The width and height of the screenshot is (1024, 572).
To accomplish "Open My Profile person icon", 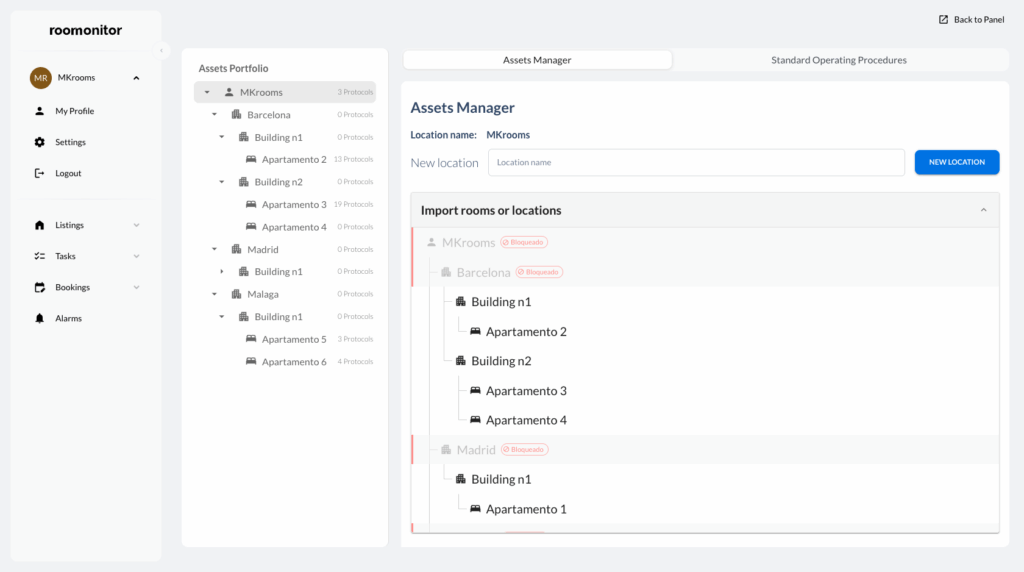I will click(x=40, y=111).
